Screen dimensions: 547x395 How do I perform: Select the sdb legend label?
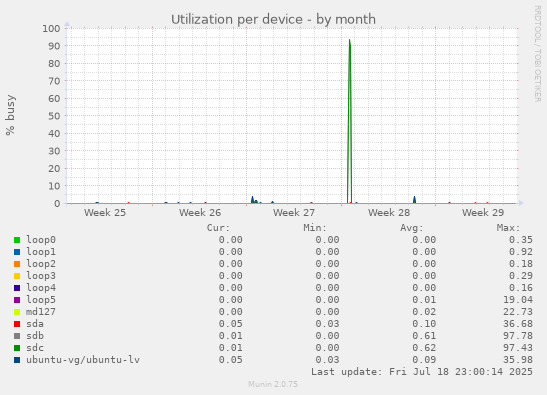pos(35,336)
